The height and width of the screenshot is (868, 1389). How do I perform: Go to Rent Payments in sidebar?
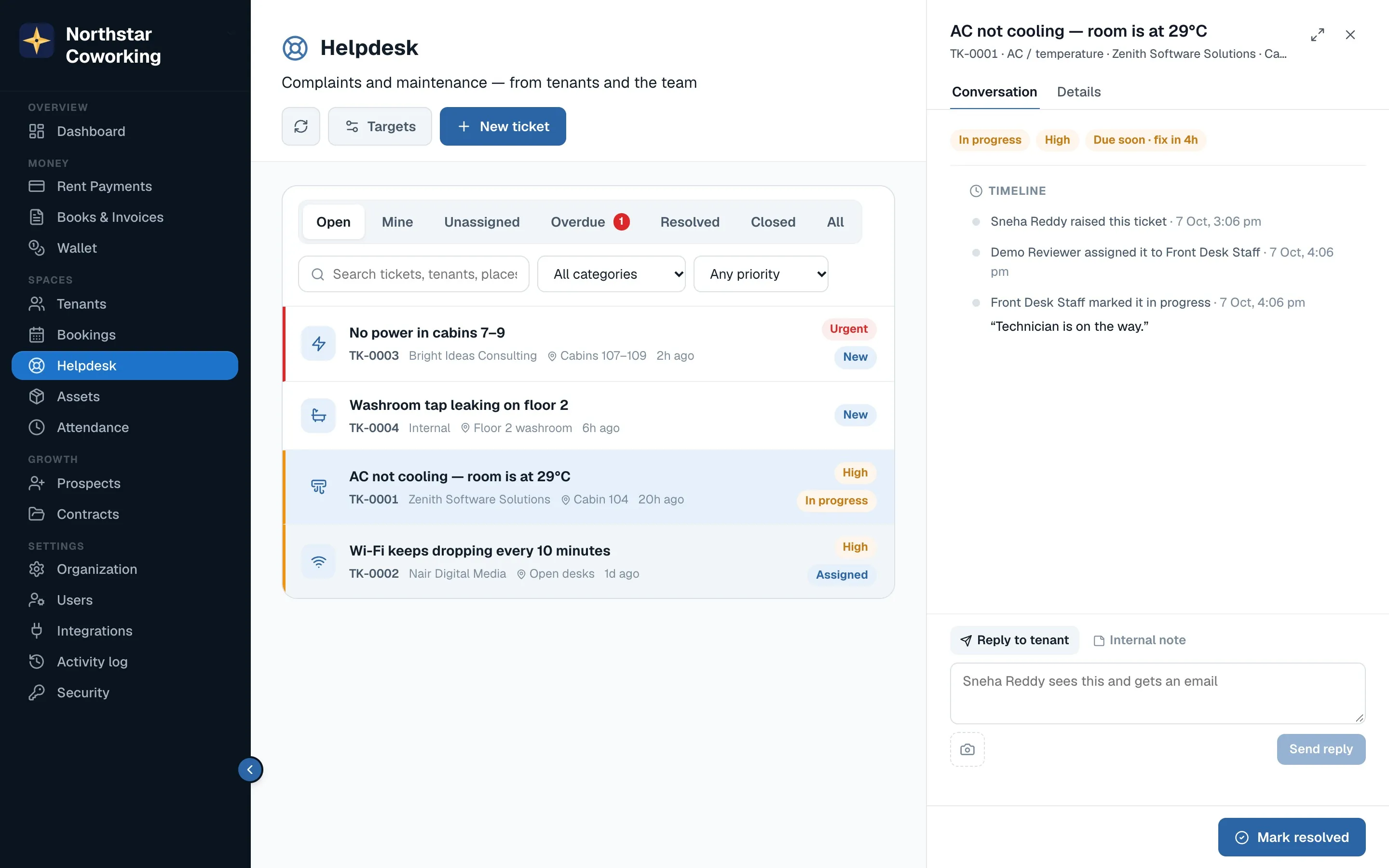[x=125, y=186]
